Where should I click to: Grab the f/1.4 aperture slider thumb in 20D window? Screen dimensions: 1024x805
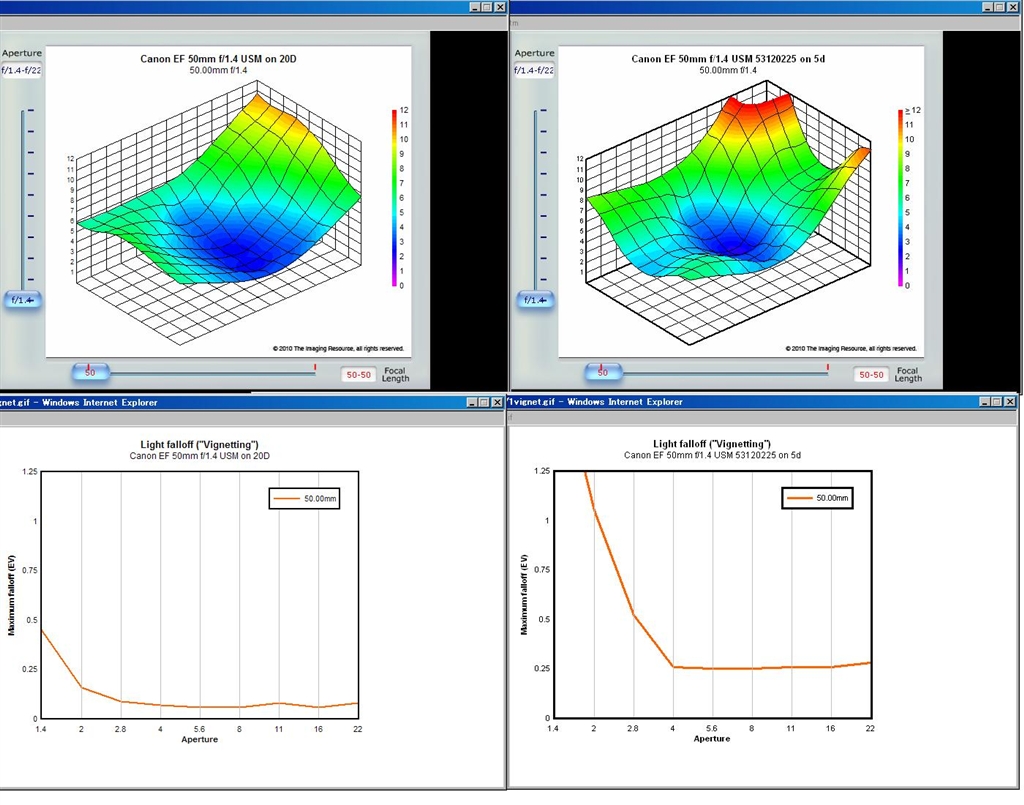click(23, 300)
